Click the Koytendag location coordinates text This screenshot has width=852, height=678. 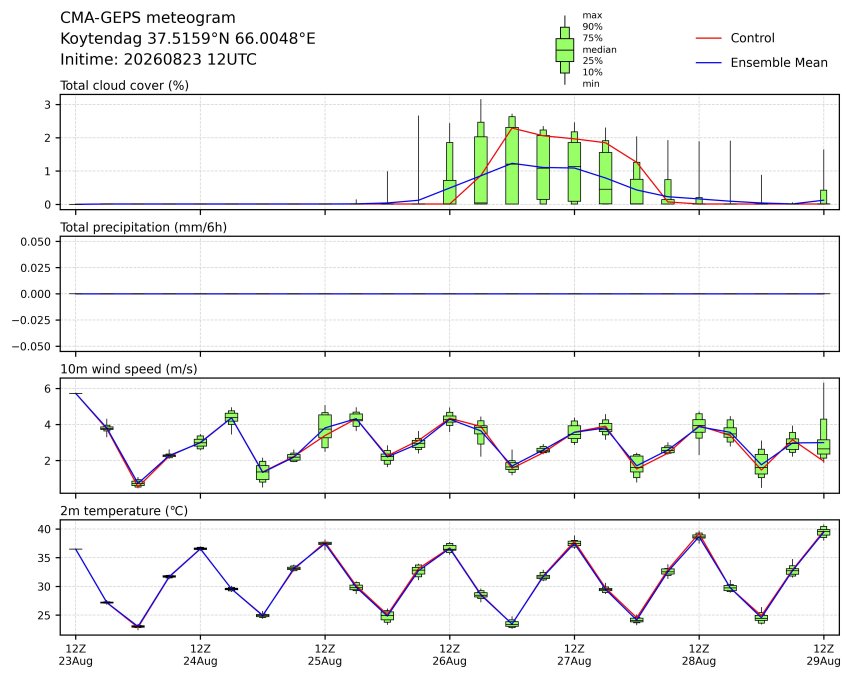pyautogui.click(x=187, y=39)
